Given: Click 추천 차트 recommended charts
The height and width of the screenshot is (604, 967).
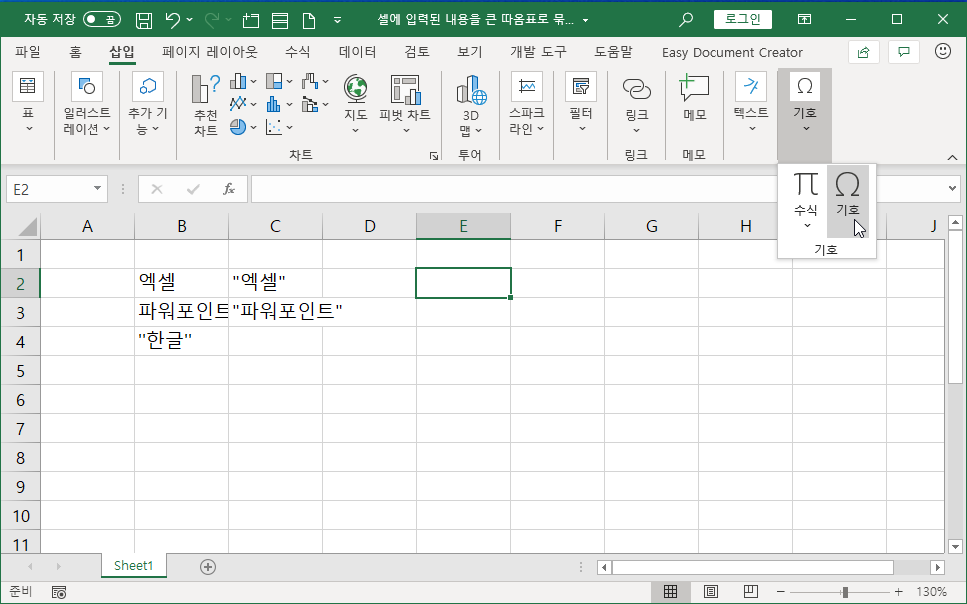Looking at the screenshot, I should pos(206,105).
